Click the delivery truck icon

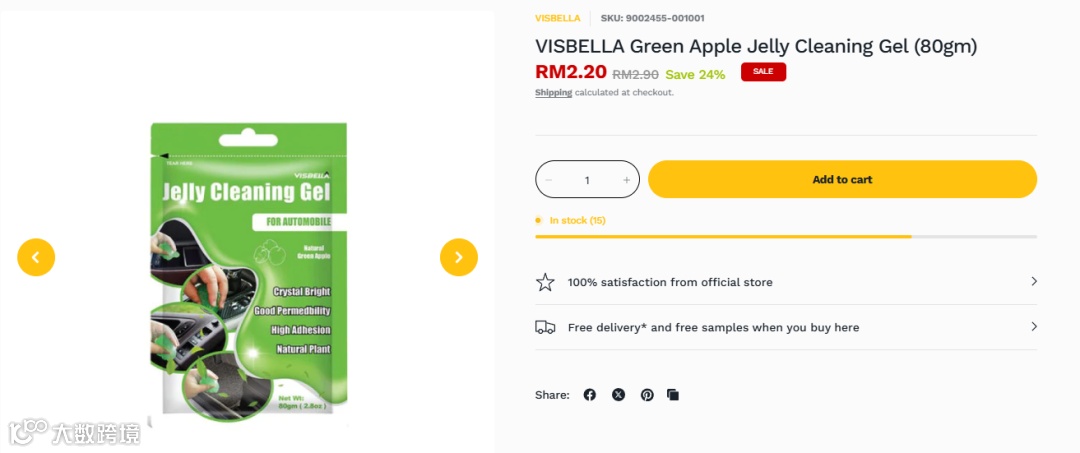point(545,327)
